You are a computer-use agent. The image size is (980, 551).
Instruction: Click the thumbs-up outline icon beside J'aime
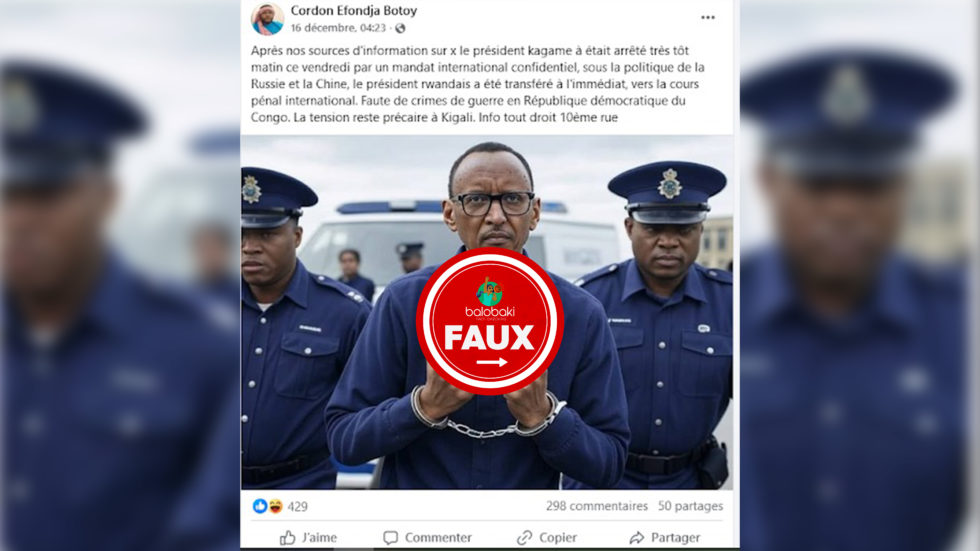pos(288,537)
